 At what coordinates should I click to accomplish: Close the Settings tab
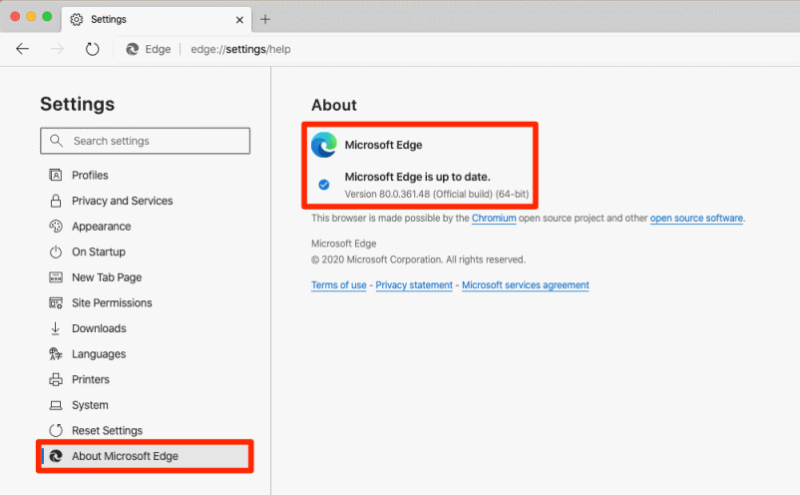[x=239, y=20]
